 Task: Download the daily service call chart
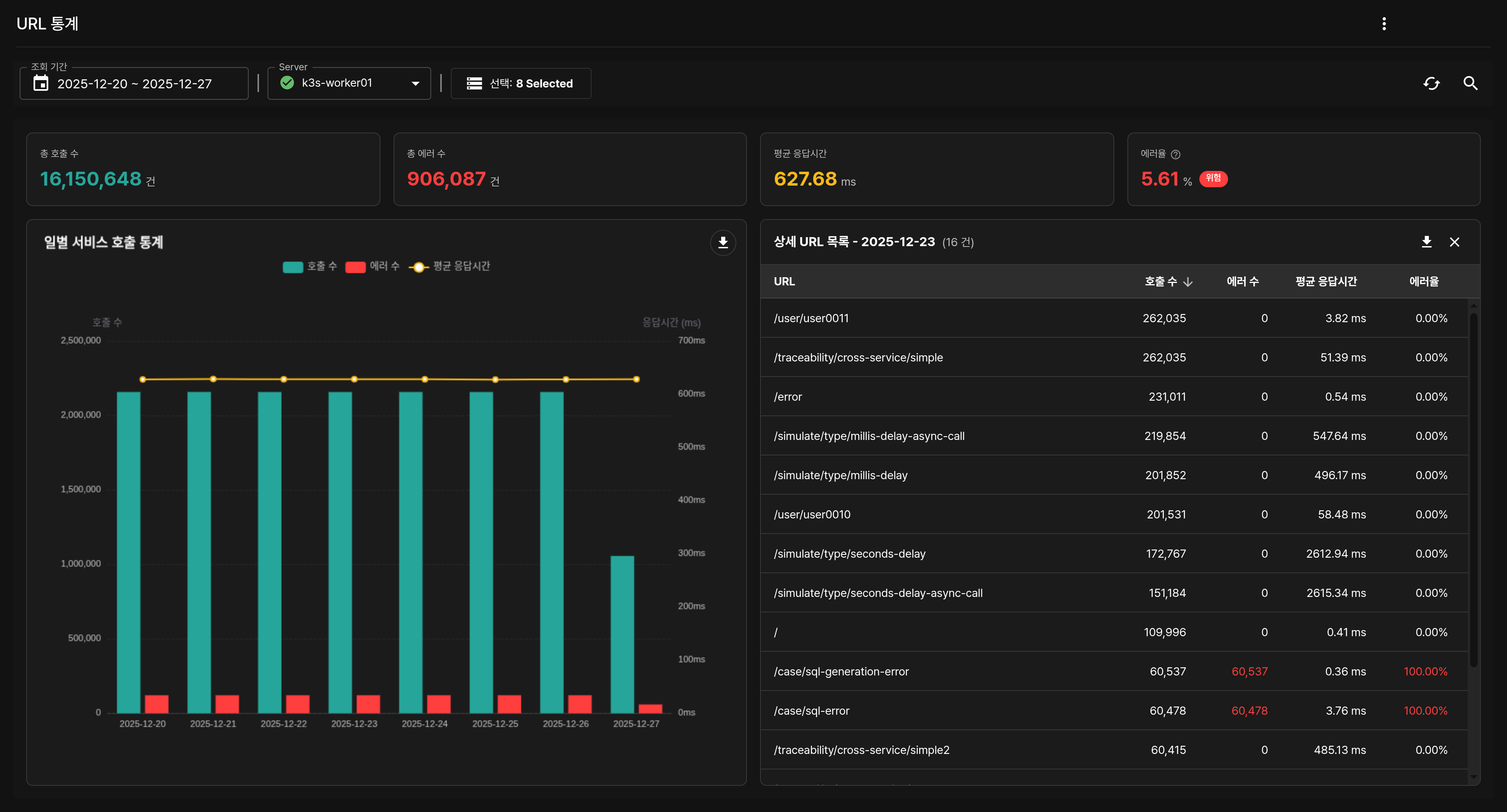[722, 242]
